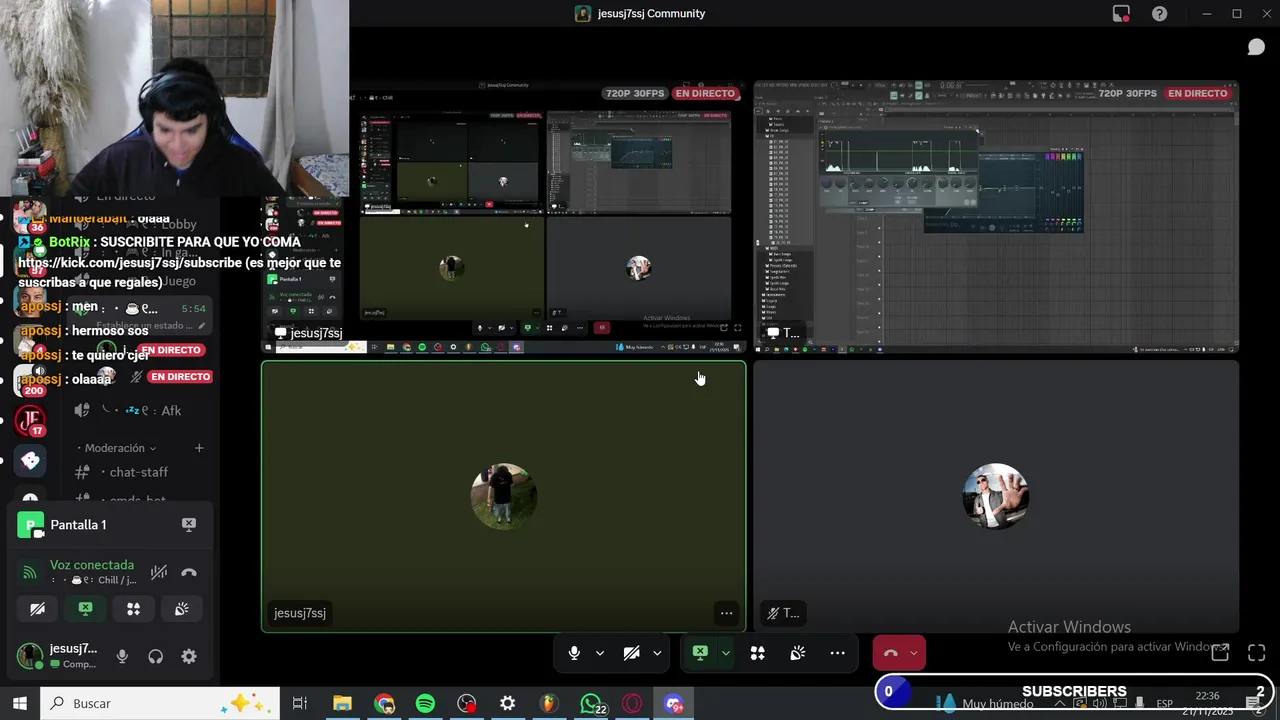Screen dimensions: 1280x720
Task: Open the chat-staff channel
Action: tap(138, 472)
